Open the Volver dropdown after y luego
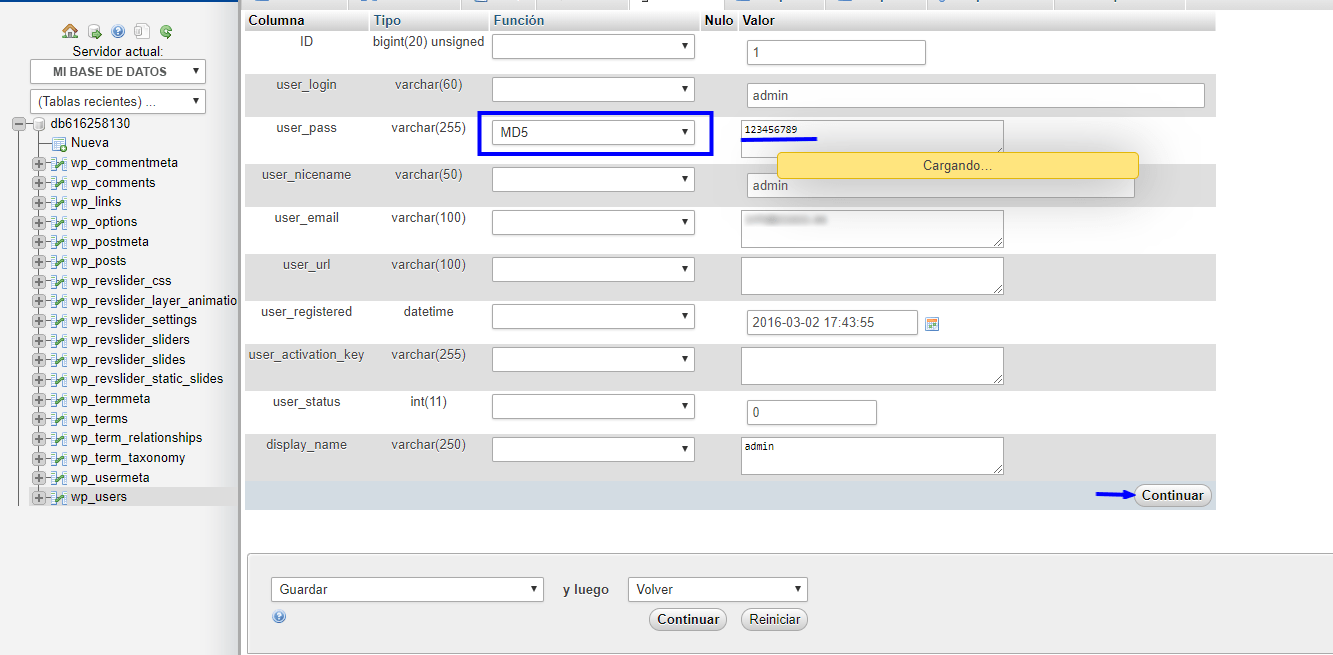 (x=717, y=589)
